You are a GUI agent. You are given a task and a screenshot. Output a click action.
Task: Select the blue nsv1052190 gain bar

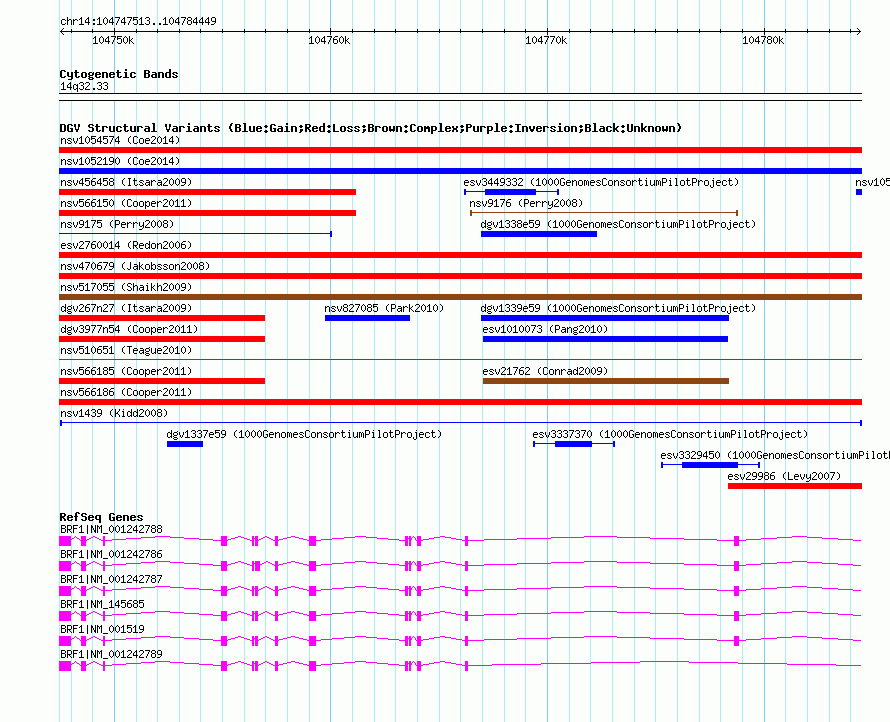click(460, 171)
